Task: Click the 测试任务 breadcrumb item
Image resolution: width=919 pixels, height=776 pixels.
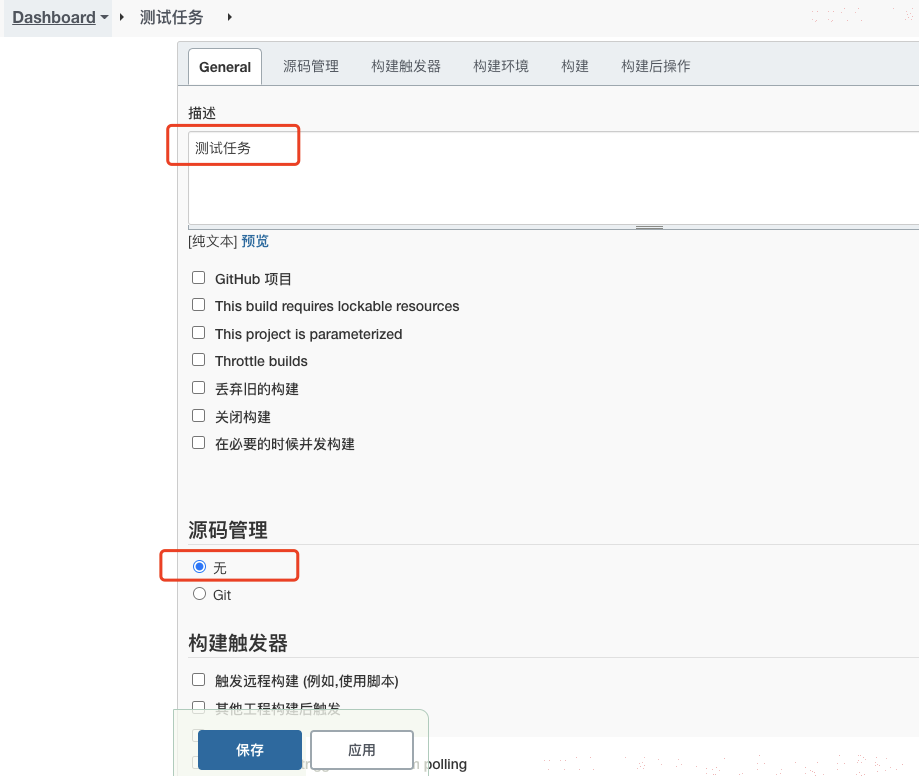Action: point(171,18)
